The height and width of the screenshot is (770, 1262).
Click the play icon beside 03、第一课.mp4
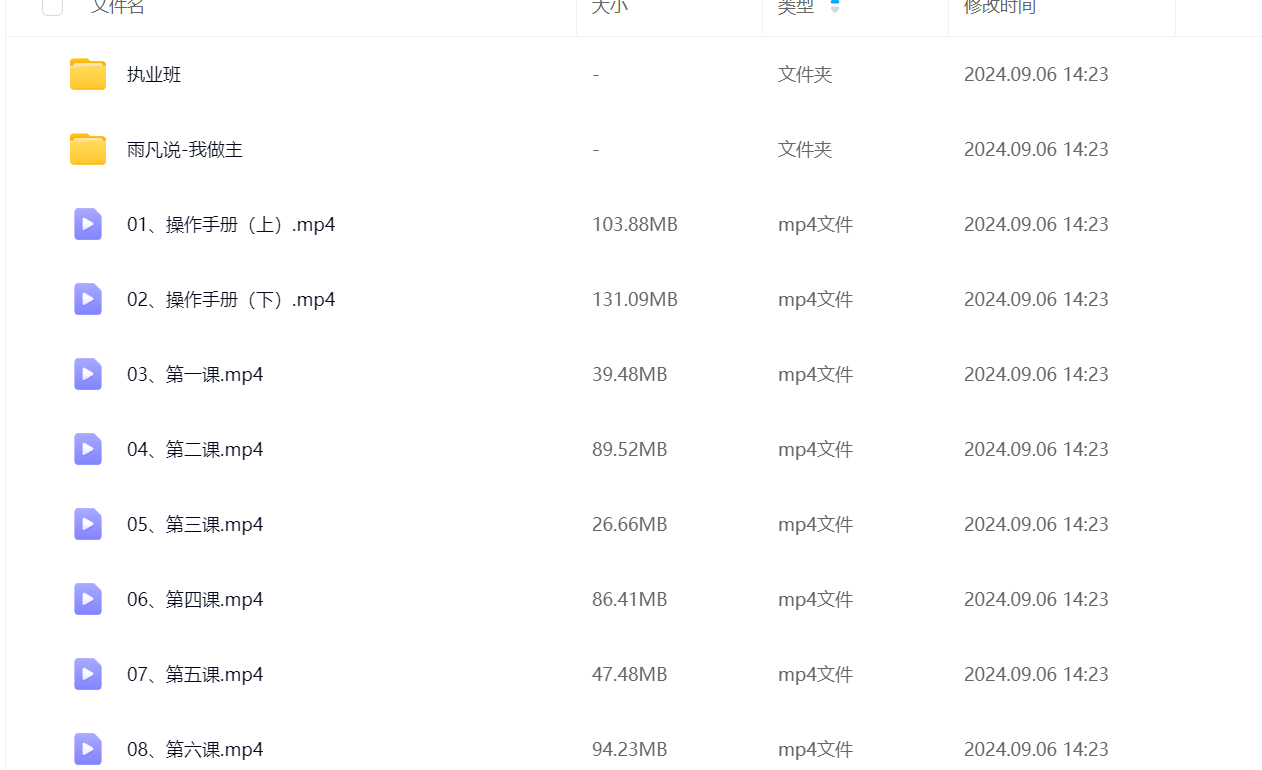(x=88, y=374)
